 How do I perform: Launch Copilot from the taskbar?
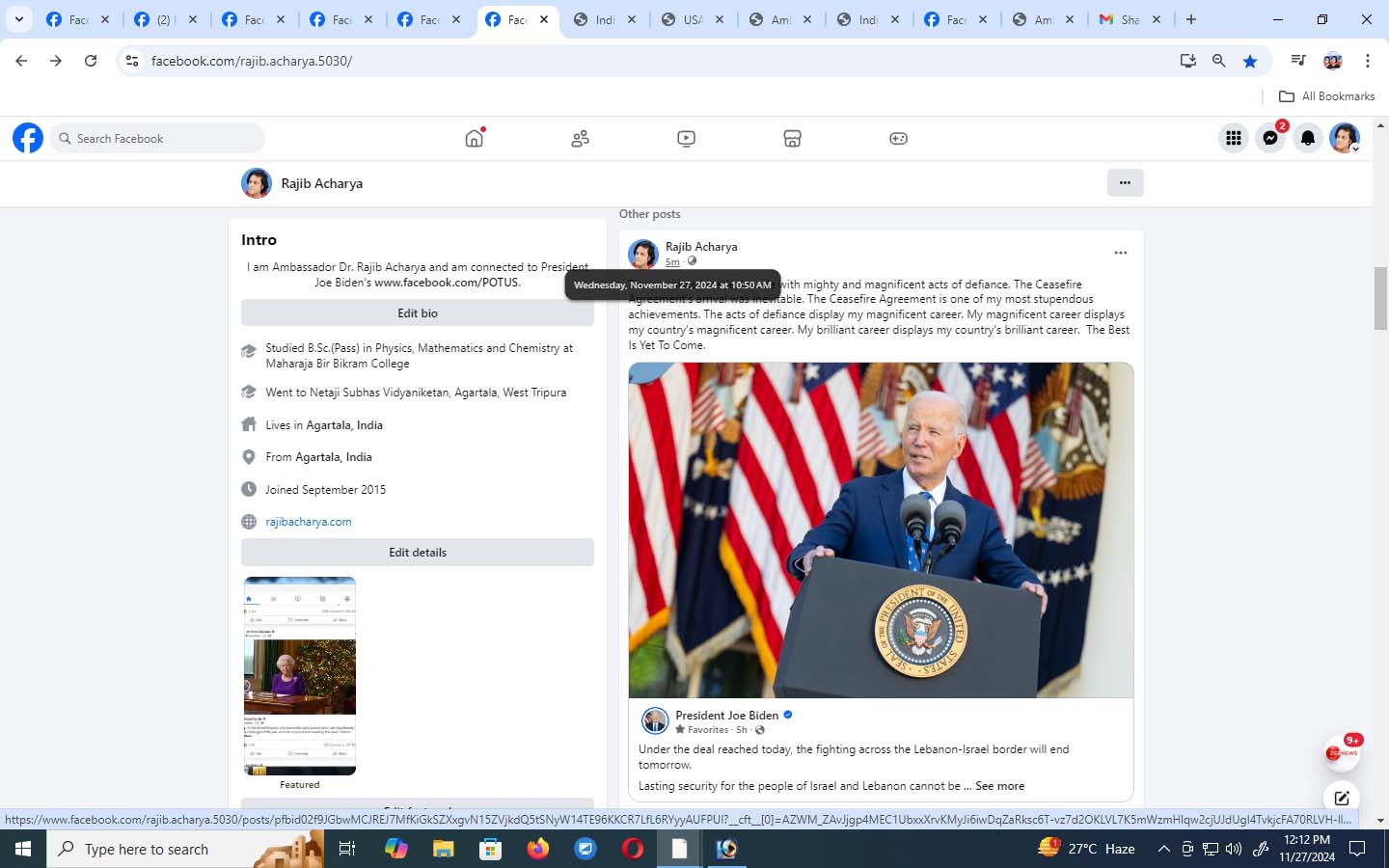(x=395, y=849)
